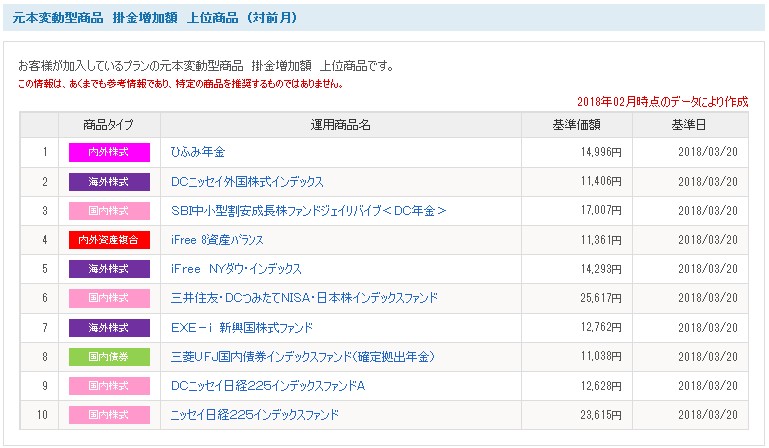The image size is (769, 448).
Task: Click the 商品タイプ column header
Action: (x=109, y=125)
